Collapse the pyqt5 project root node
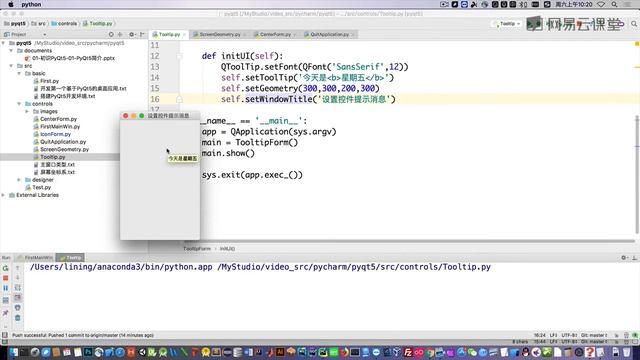The width and height of the screenshot is (640, 360). [3, 43]
